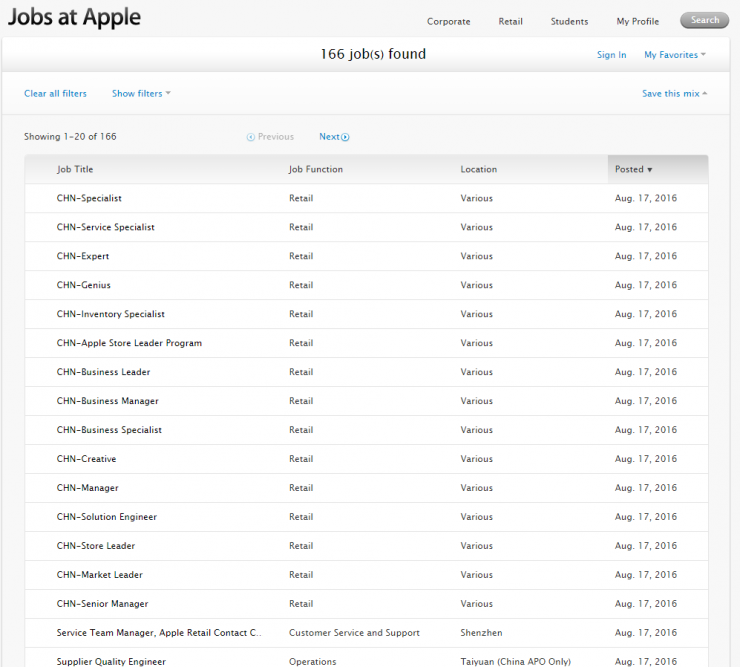Open the CHN-Genius job listing
The width and height of the screenshot is (740, 667).
click(x=84, y=285)
